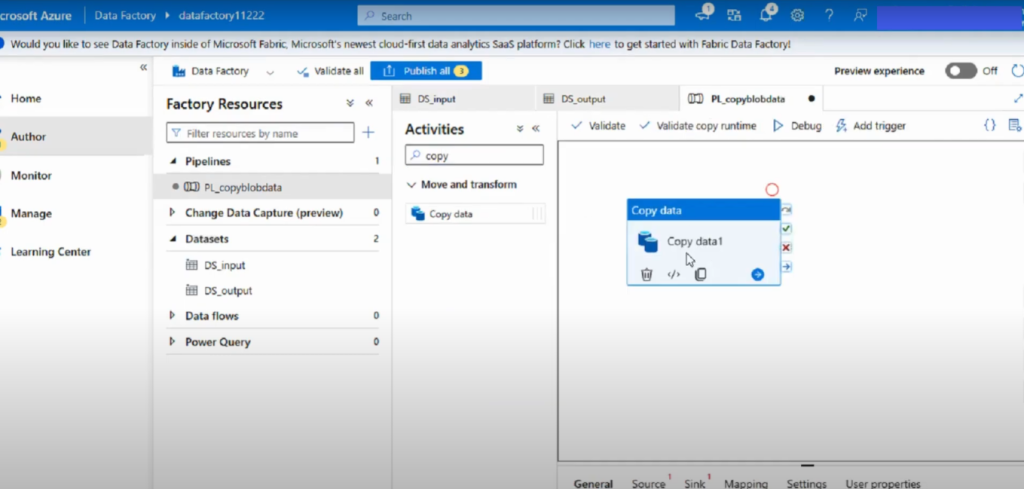This screenshot has width=1024, height=489.
Task: Open Manage in left navigation
Action: [x=31, y=213]
